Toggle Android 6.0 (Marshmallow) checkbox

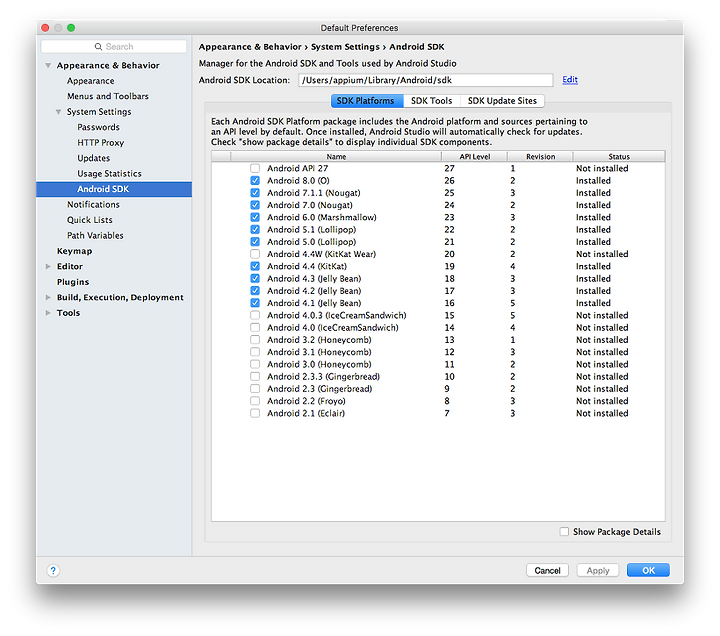click(255, 217)
